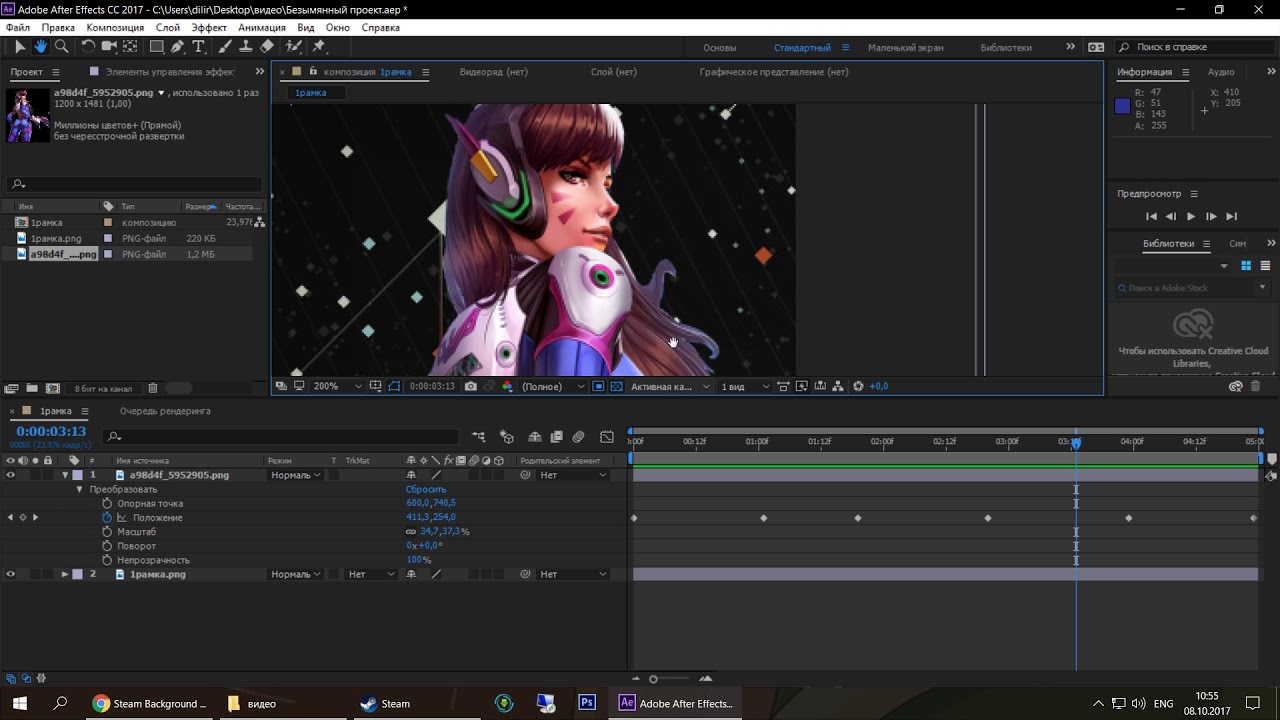Click the timeline zoom slider handle
1280x720 pixels.
[x=653, y=679]
